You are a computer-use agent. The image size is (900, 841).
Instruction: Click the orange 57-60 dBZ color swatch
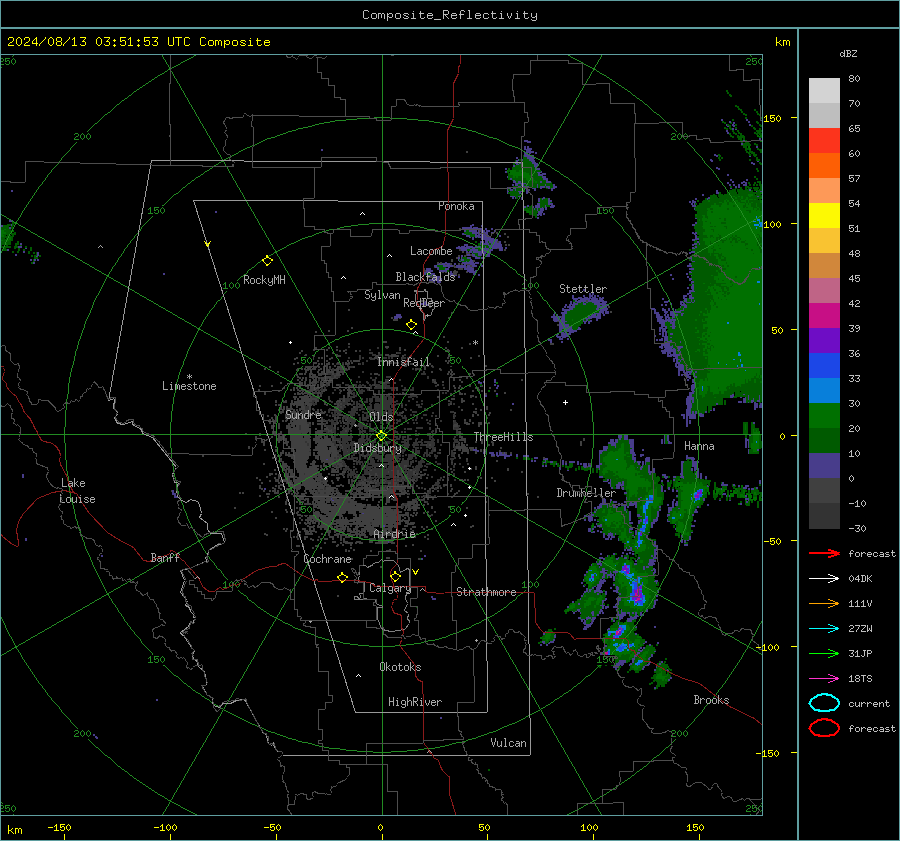coord(824,165)
